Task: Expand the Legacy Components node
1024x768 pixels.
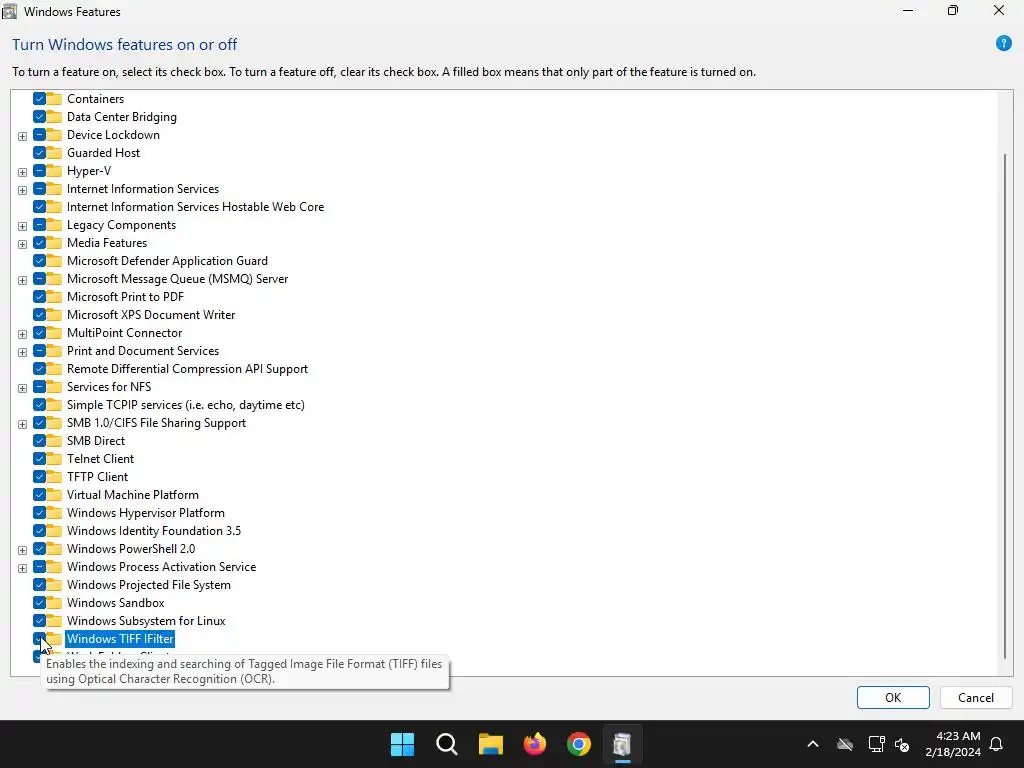Action: click(x=22, y=226)
